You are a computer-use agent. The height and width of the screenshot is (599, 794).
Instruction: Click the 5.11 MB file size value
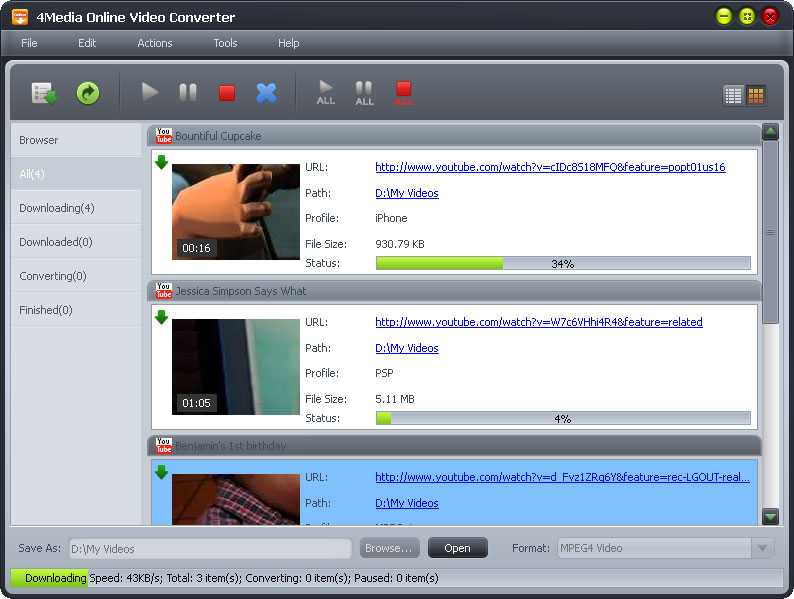[395, 399]
